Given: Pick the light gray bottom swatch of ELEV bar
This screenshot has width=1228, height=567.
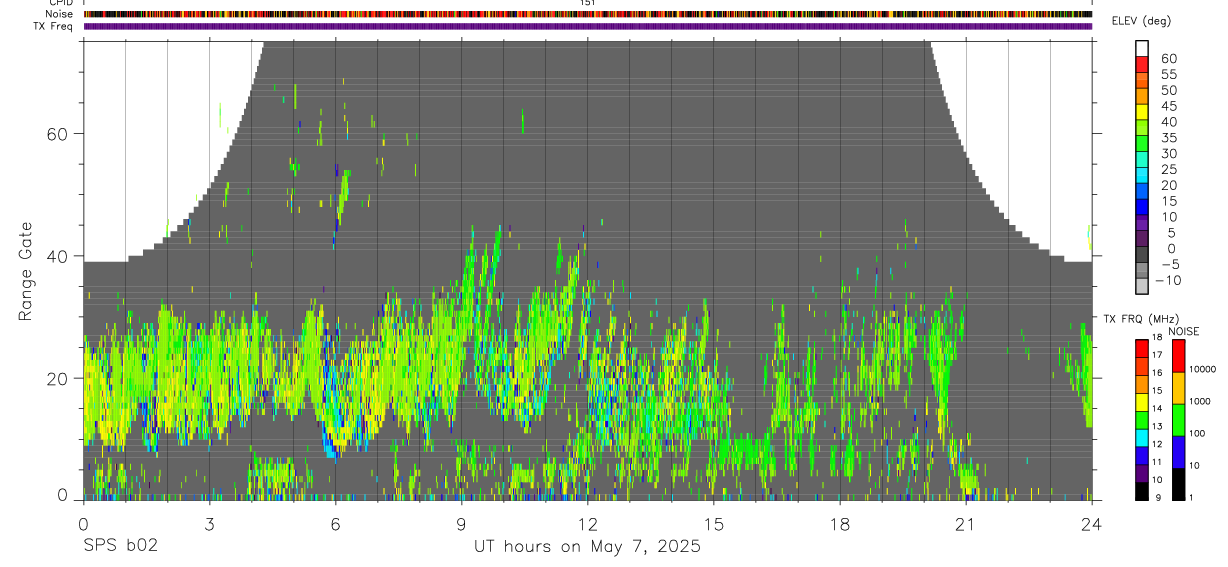Looking at the screenshot, I should pyautogui.click(x=1142, y=287).
